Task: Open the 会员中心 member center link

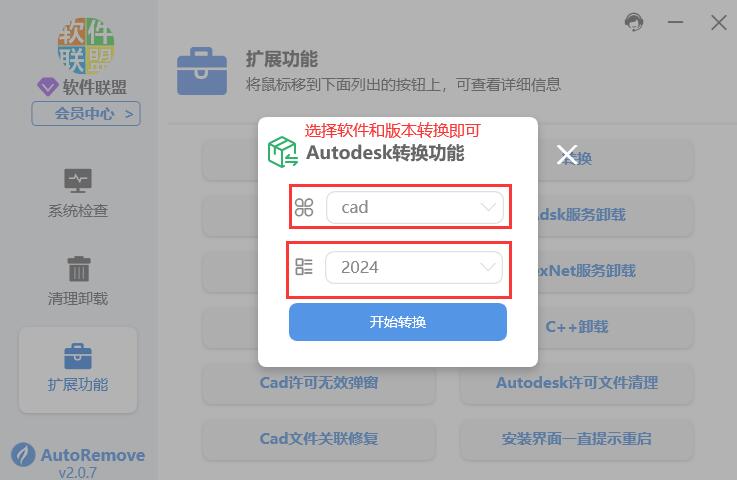Action: 86,114
